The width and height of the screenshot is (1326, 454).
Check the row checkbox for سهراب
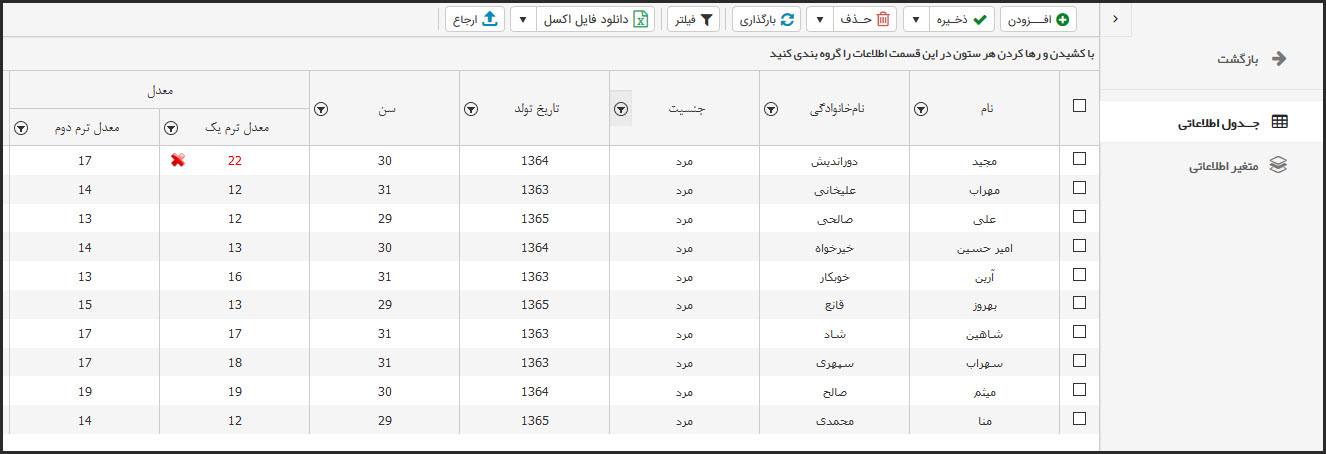(x=1079, y=361)
